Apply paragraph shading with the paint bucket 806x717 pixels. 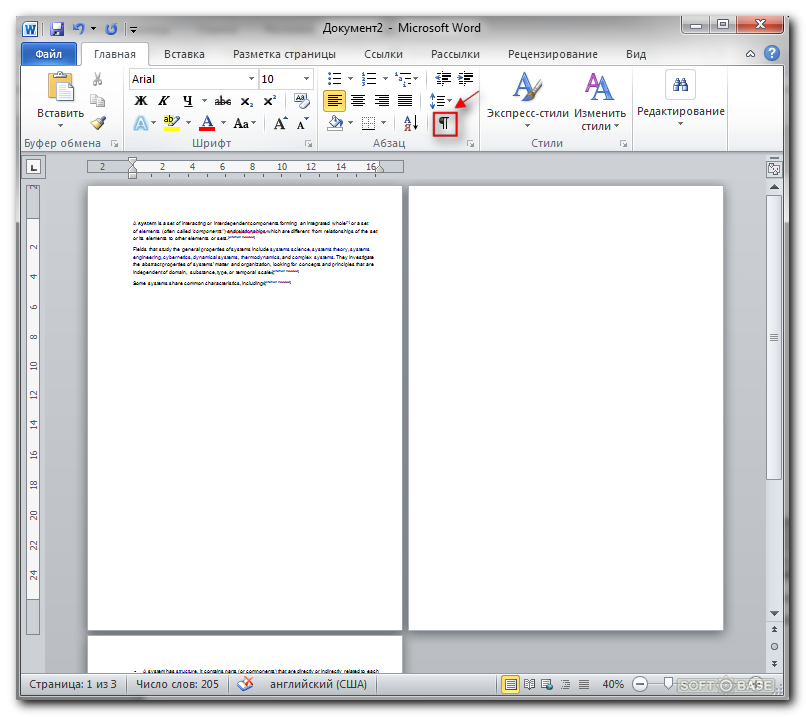(335, 123)
